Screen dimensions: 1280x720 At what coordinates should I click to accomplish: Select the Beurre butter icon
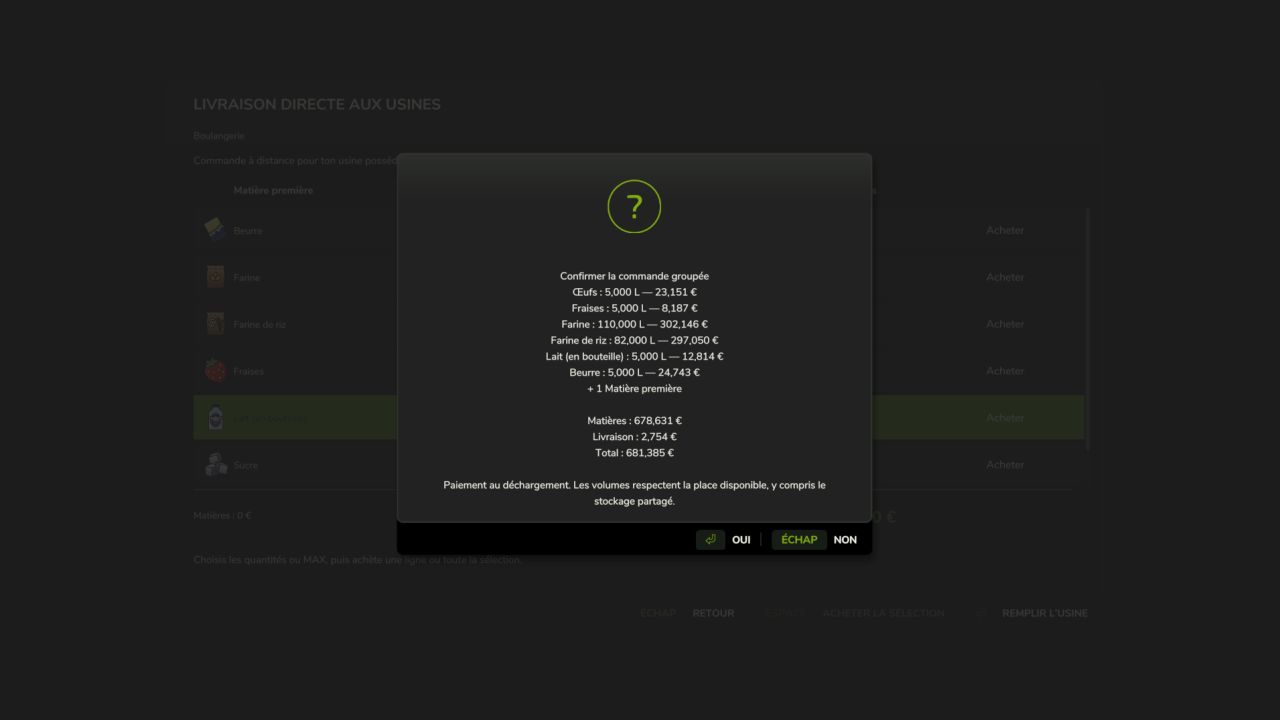click(215, 230)
